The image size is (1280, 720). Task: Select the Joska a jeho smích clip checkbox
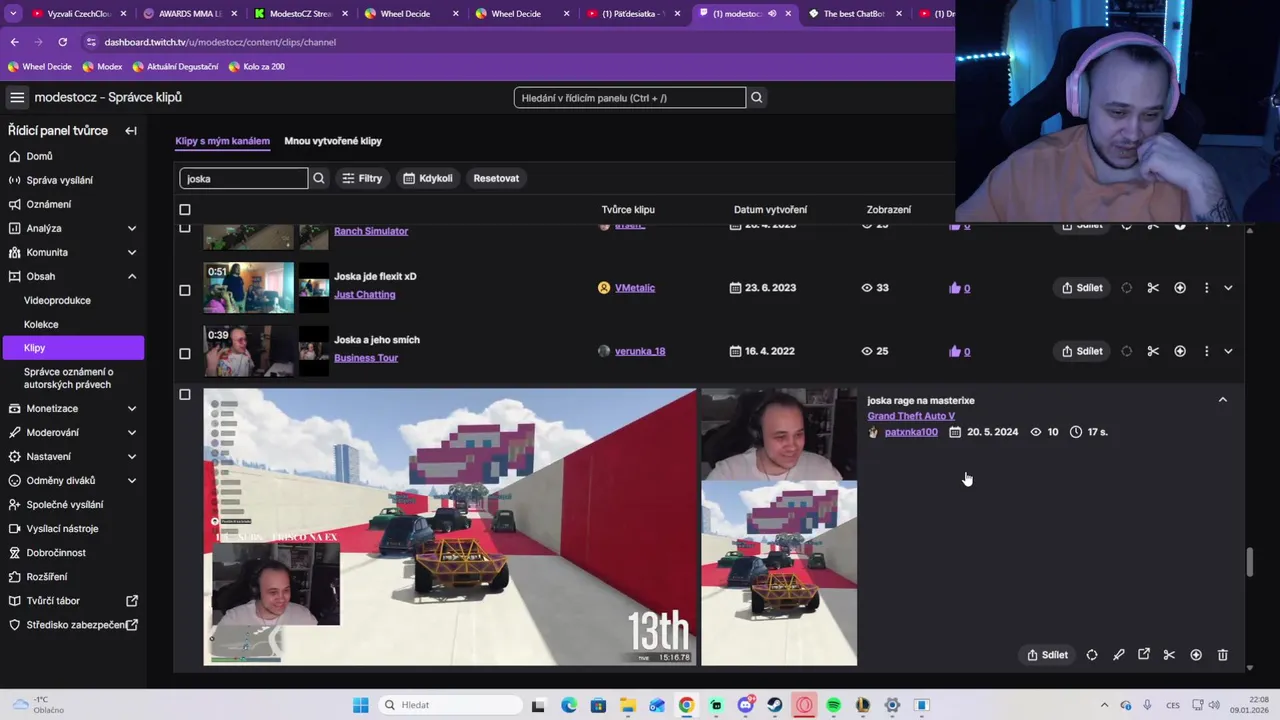tap(184, 353)
